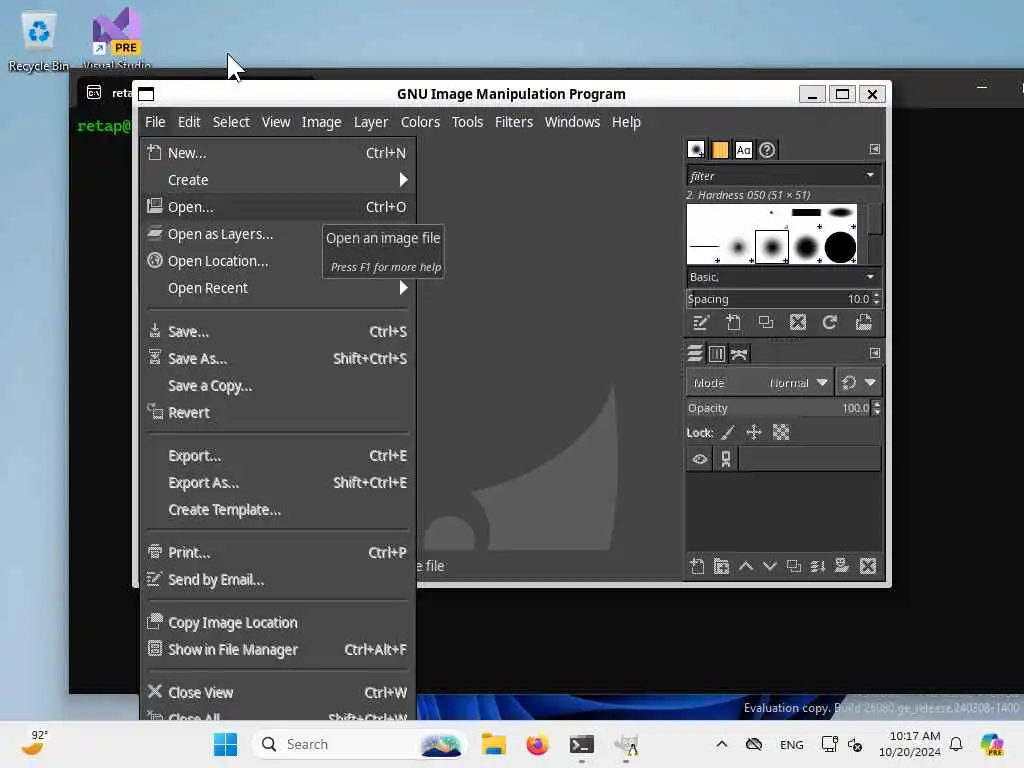Open brushes dock tab configuration menu
This screenshot has height=768, width=1024.
pyautogui.click(x=874, y=149)
